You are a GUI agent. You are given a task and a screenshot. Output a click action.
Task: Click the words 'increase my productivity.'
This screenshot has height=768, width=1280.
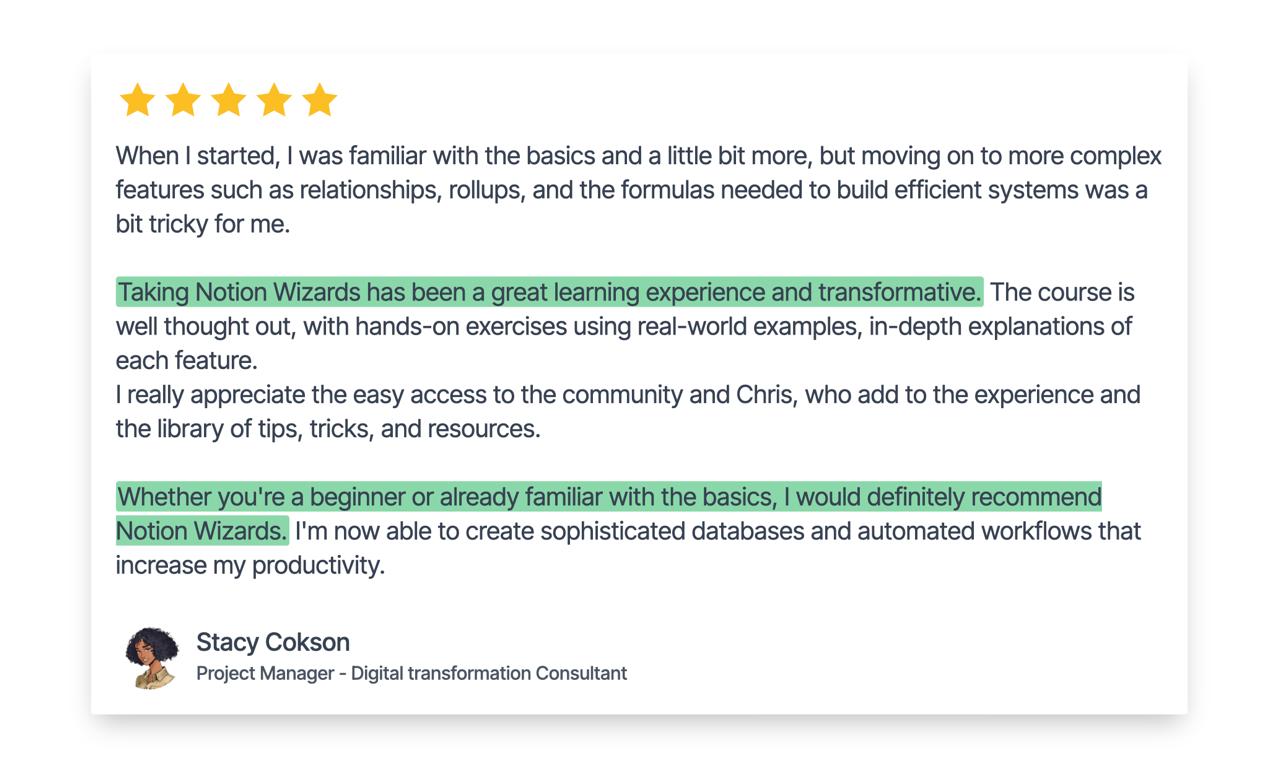click(x=250, y=565)
